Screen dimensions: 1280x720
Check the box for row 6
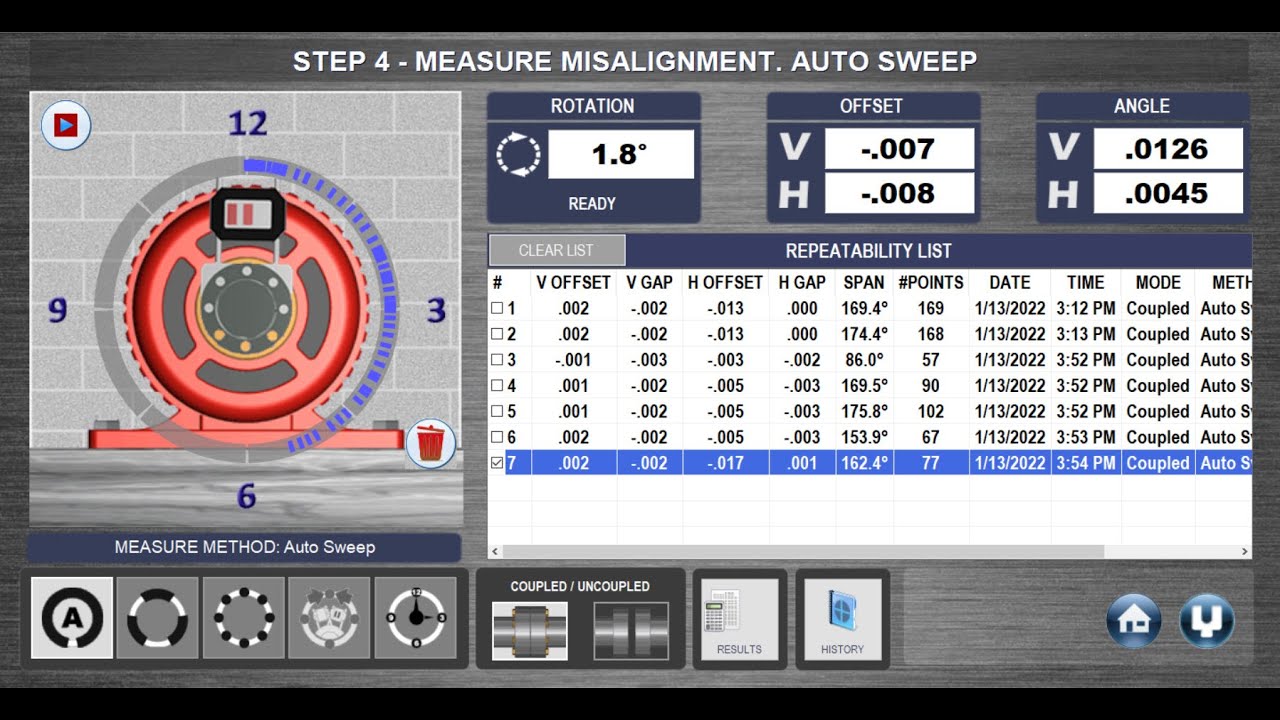click(497, 437)
